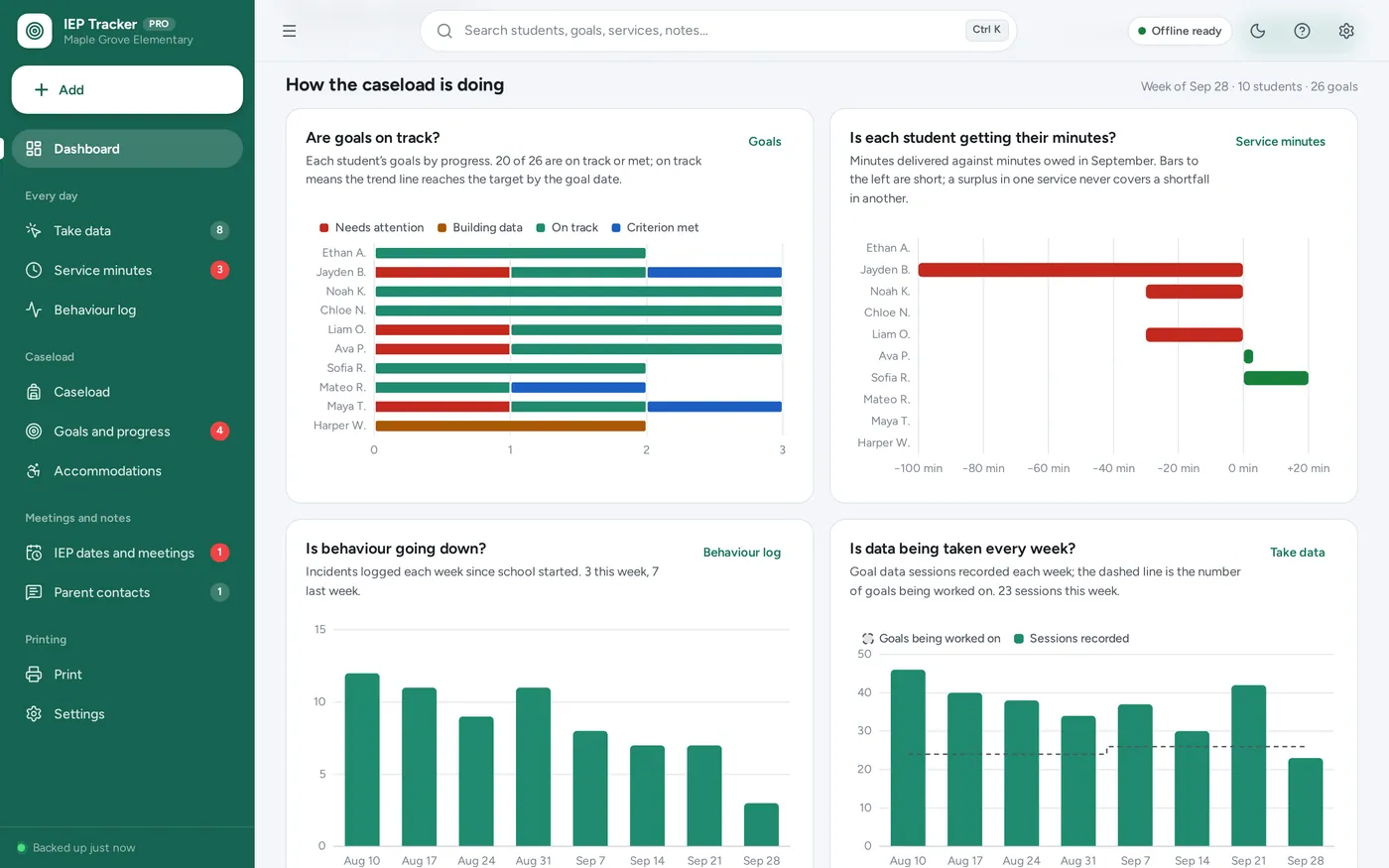Click Service minutes badge showing 3
Image resolution: width=1389 pixels, height=868 pixels.
220,270
